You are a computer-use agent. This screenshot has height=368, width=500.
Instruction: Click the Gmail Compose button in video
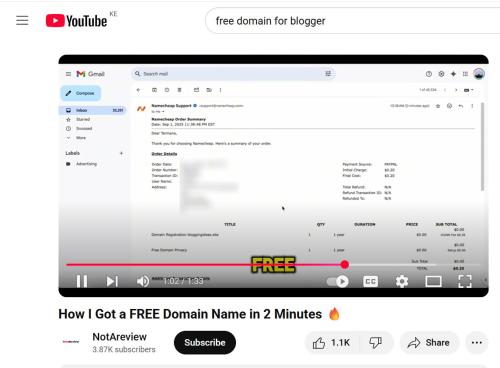pyautogui.click(x=81, y=93)
